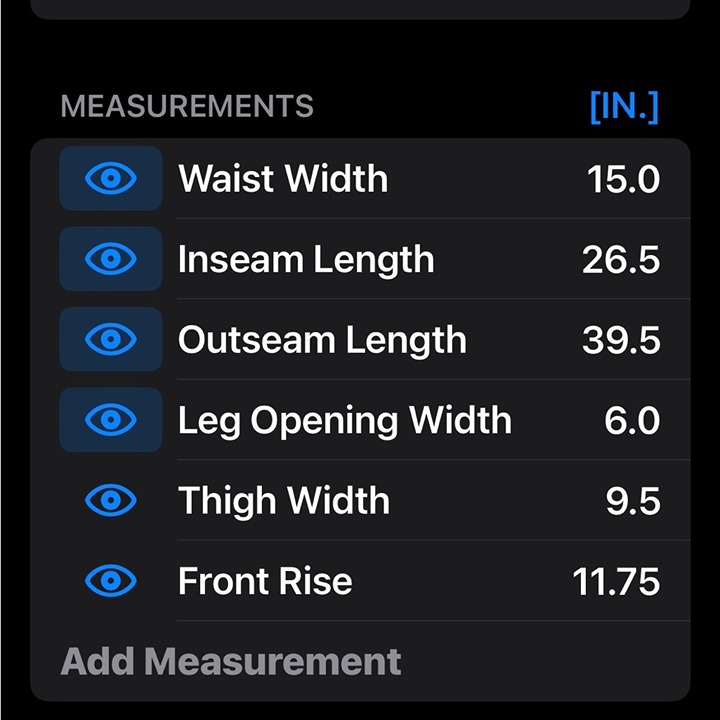Edit the 39.5 outseam value
Image resolution: width=720 pixels, height=720 pixels.
621,340
